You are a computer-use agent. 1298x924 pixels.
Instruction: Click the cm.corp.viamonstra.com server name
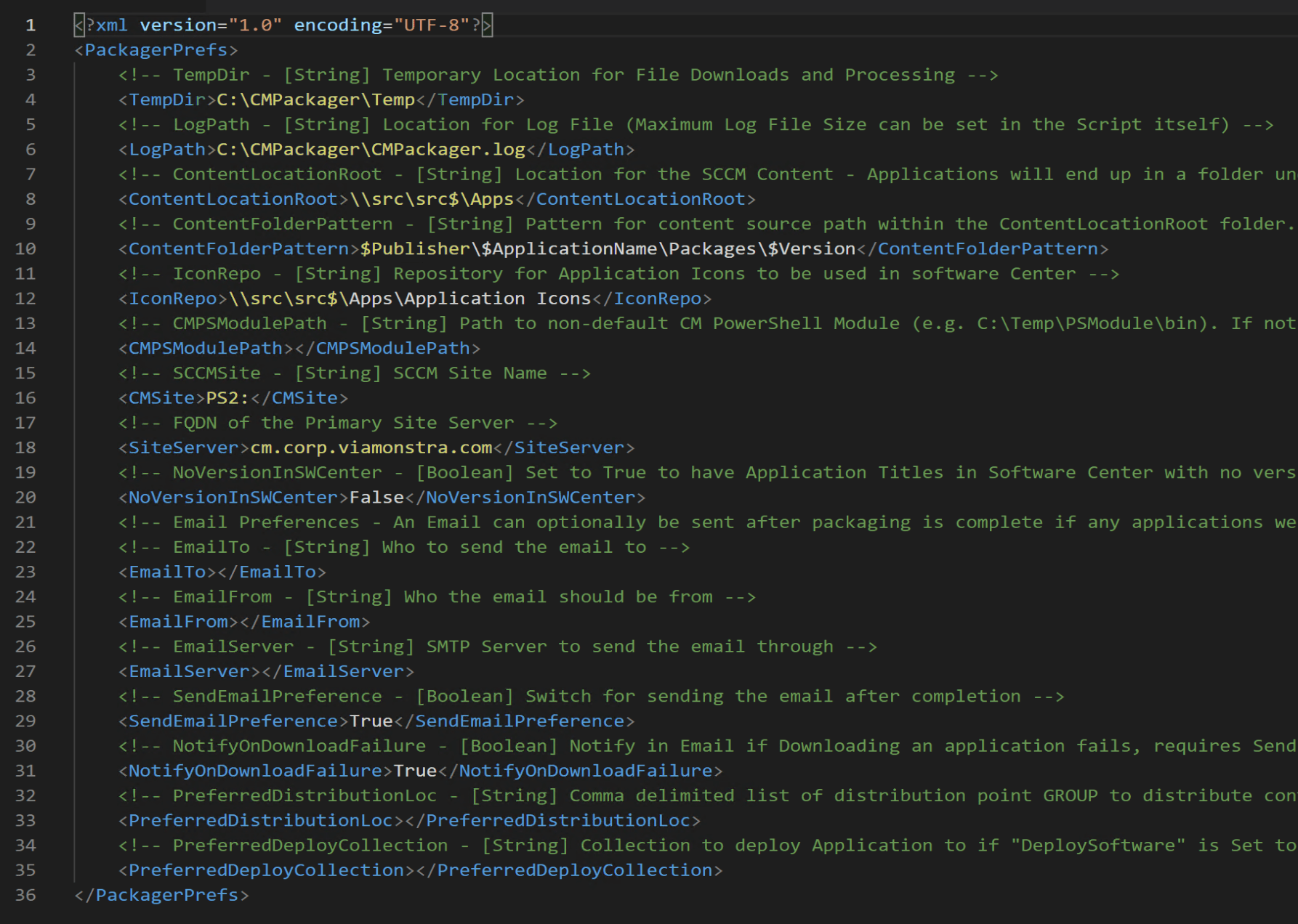point(371,448)
